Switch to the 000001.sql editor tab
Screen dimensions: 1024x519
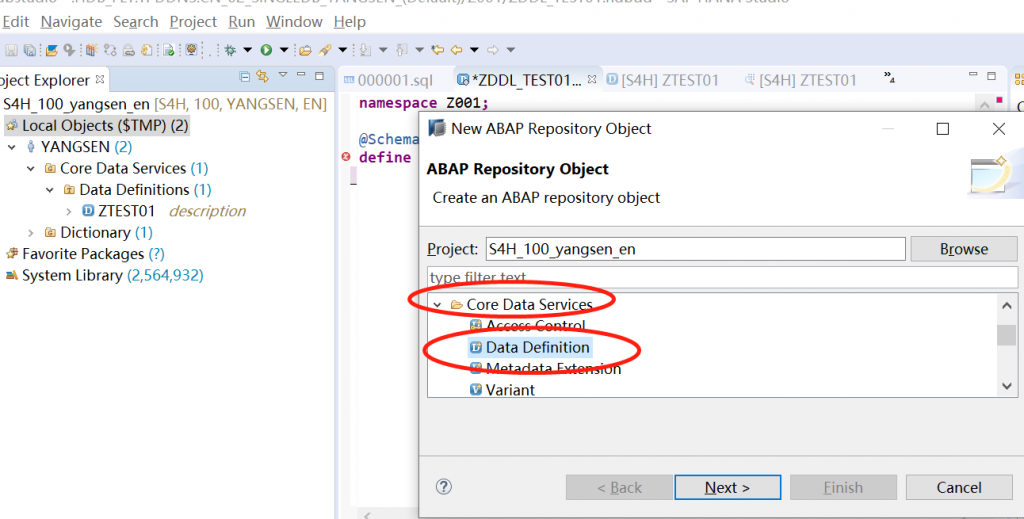pos(398,80)
